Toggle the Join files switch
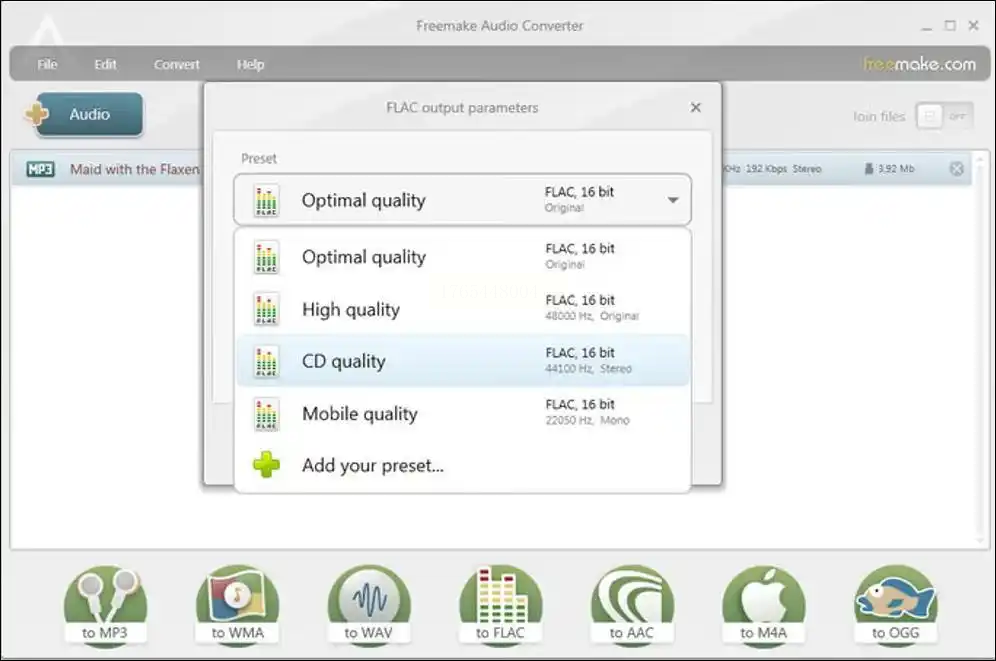 pyautogui.click(x=943, y=116)
